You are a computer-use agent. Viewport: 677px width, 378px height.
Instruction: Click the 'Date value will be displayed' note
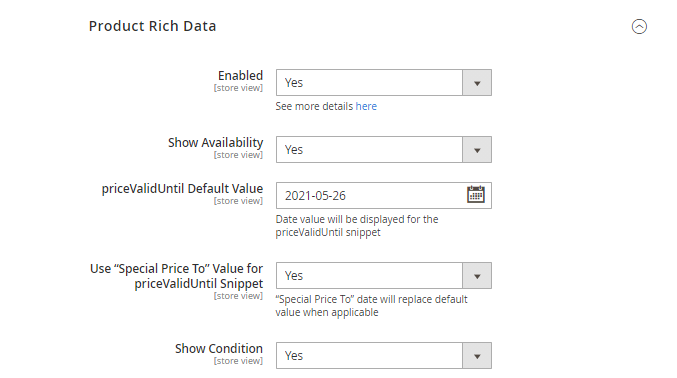click(357, 226)
